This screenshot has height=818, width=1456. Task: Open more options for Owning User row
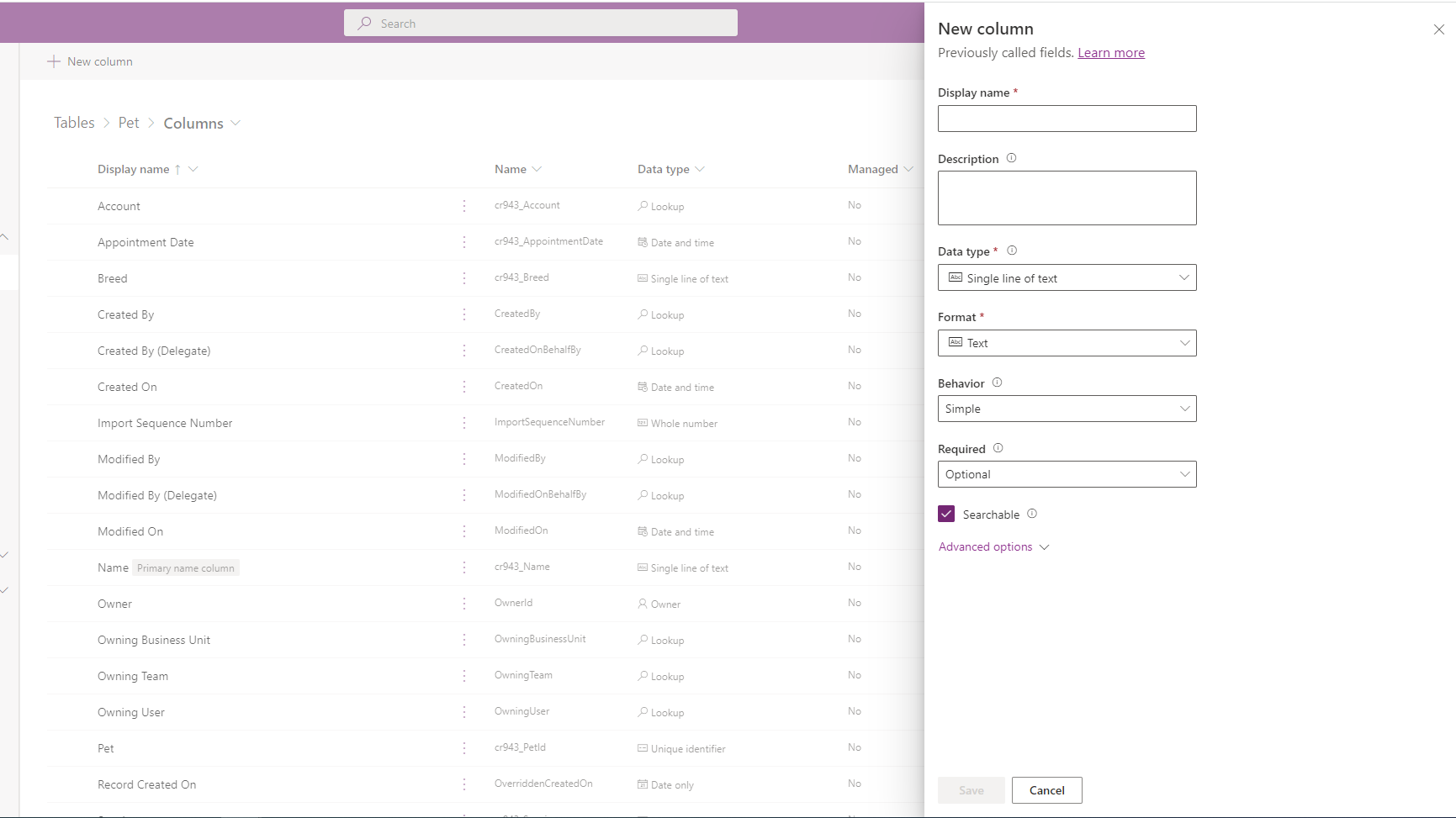tap(464, 712)
